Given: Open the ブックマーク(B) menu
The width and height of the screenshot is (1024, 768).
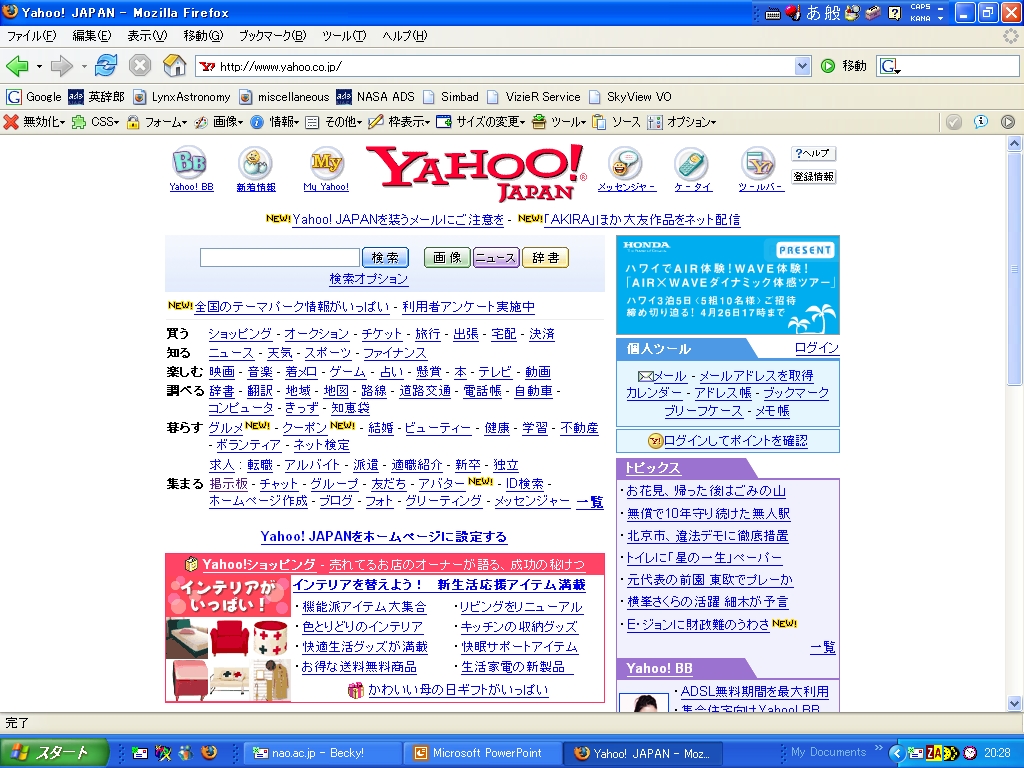Looking at the screenshot, I should point(272,35).
